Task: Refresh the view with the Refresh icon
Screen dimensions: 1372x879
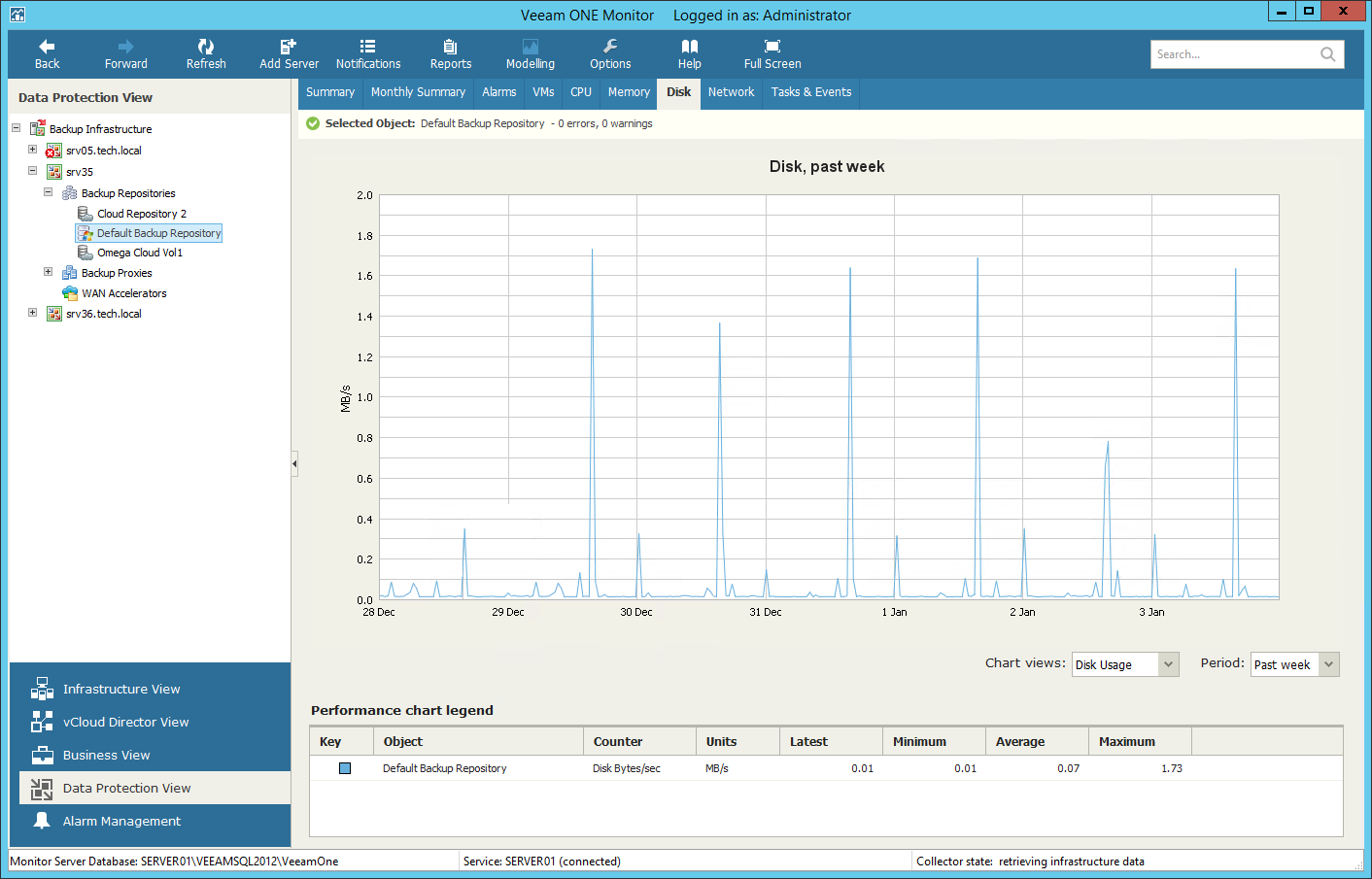Action: click(x=206, y=47)
